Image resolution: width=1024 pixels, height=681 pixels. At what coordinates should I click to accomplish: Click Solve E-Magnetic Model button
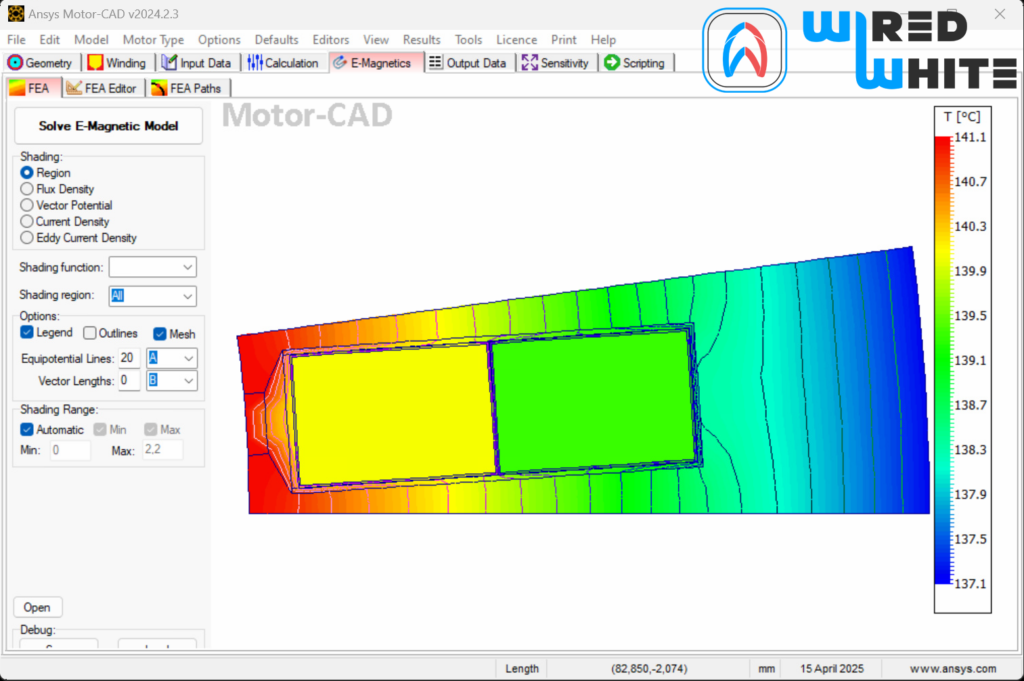(x=108, y=126)
